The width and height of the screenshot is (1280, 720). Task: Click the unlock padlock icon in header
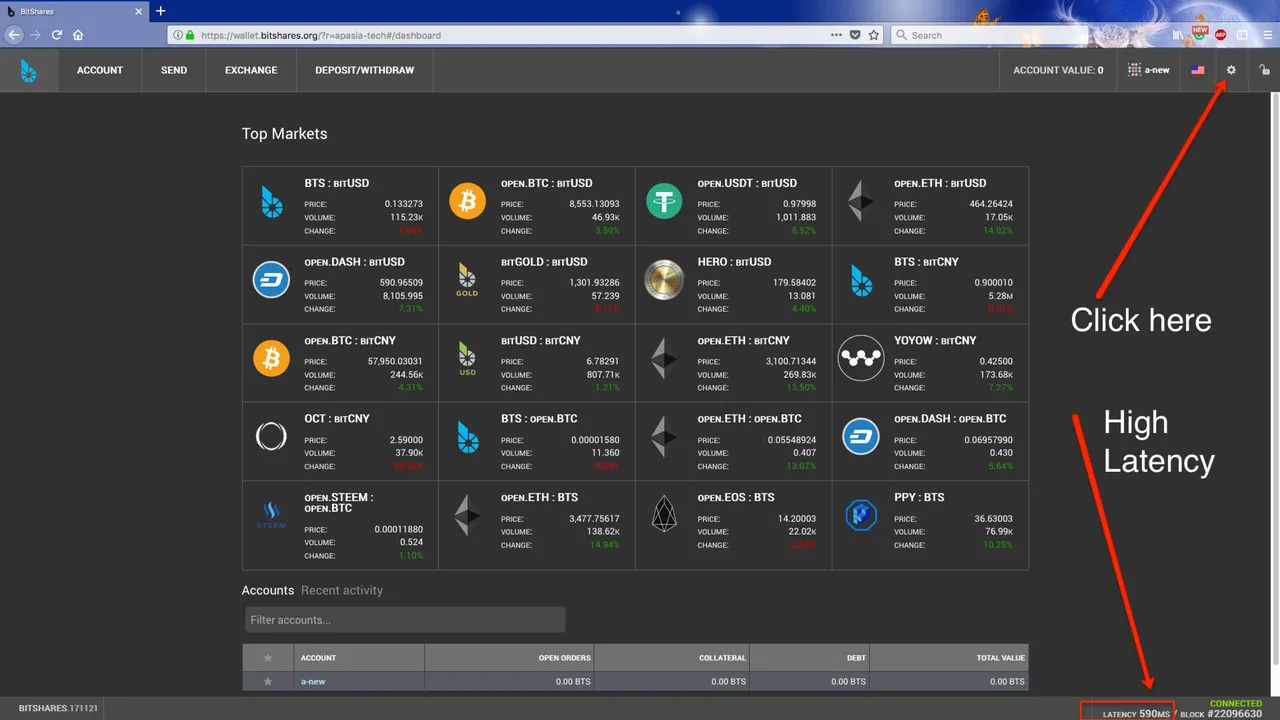pos(1264,70)
